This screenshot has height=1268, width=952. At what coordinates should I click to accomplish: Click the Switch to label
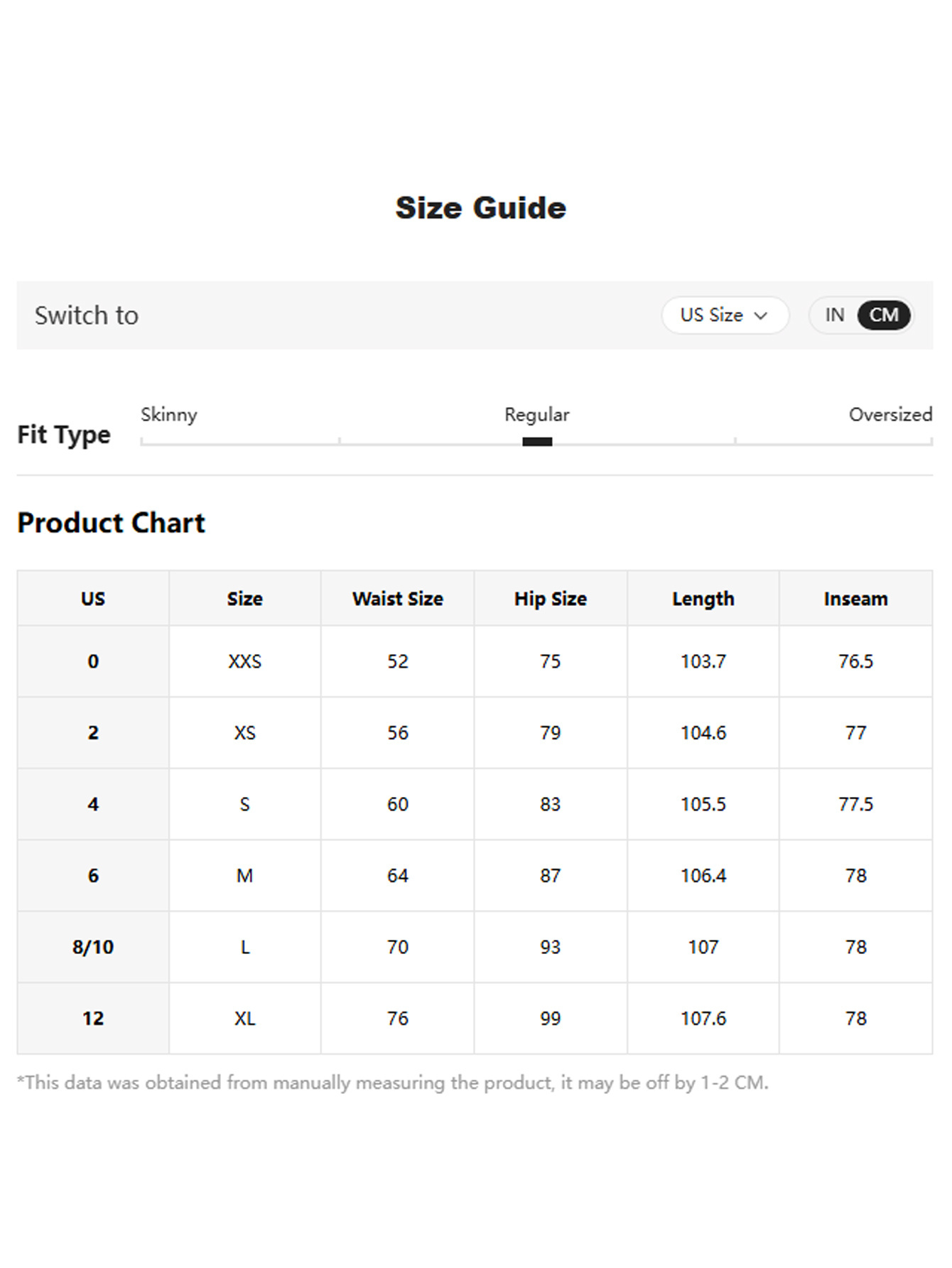[x=87, y=315]
